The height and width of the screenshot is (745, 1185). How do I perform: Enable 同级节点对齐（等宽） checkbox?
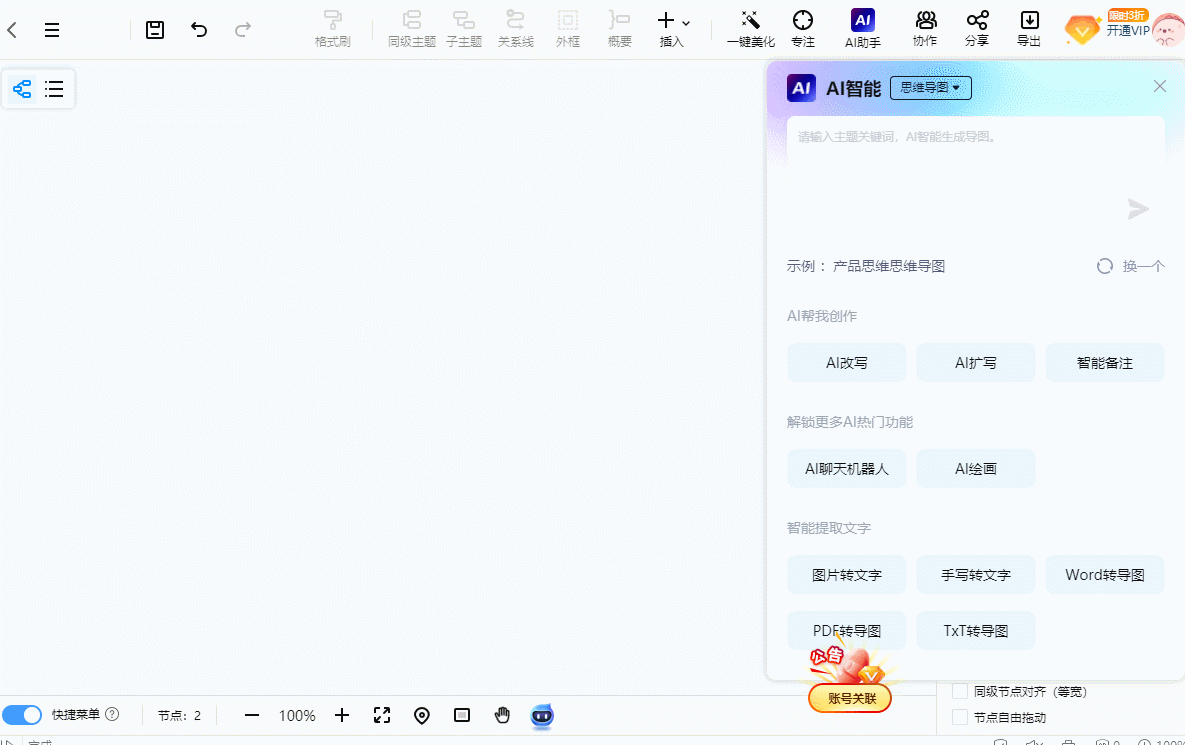point(960,691)
